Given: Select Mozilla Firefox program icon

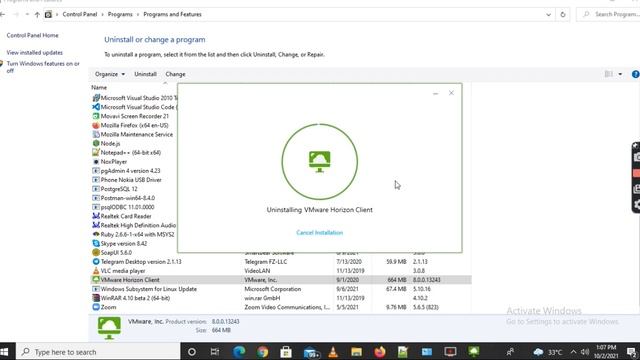Looking at the screenshot, I should (96, 125).
